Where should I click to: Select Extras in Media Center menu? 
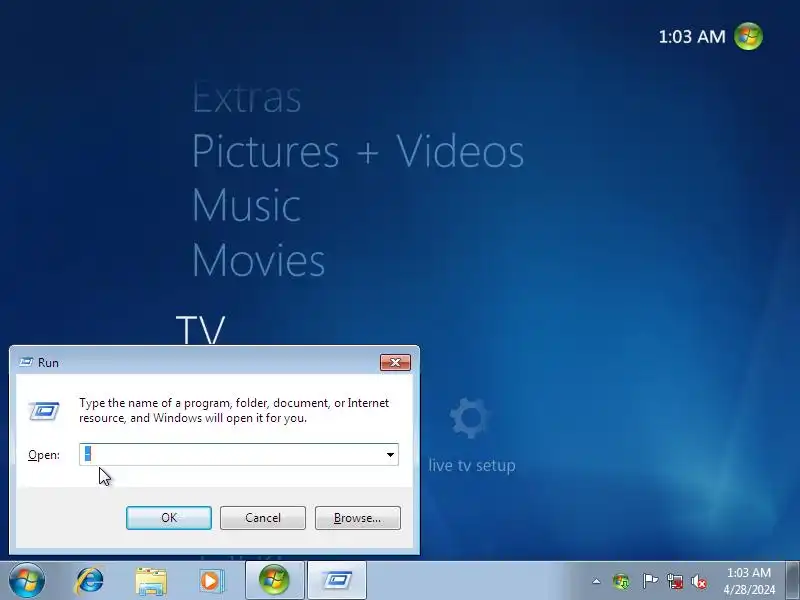246,97
